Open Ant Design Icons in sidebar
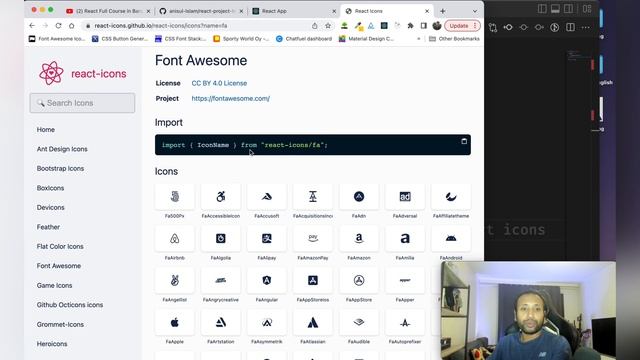 tap(62, 149)
